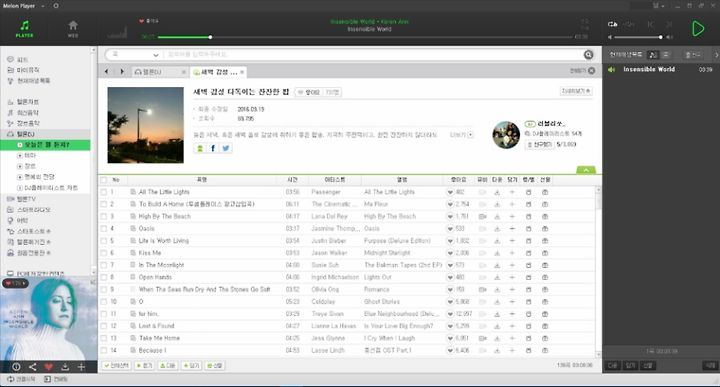Open album info icon under cover art

click(x=16, y=366)
